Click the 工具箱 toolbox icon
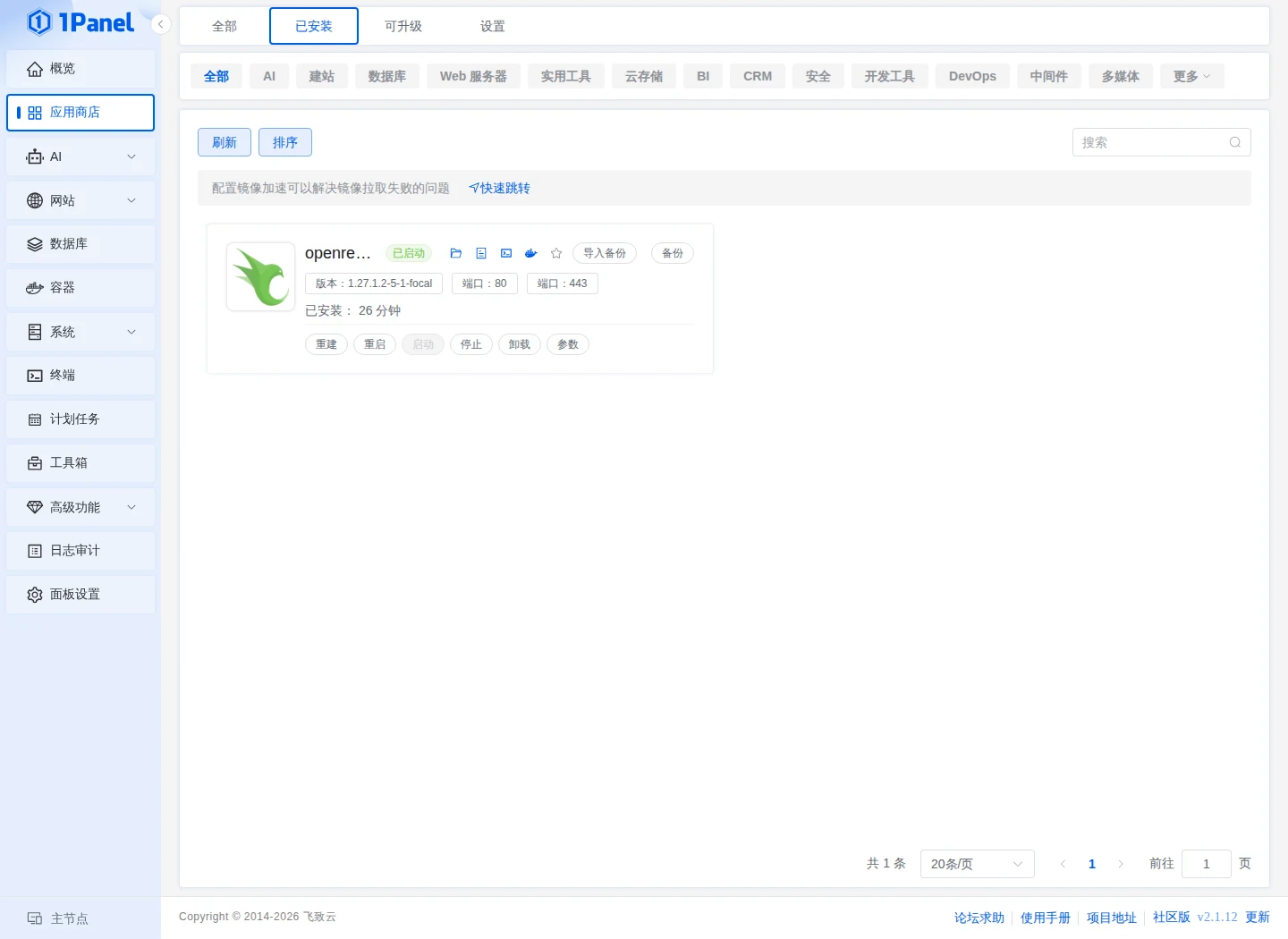 point(35,463)
